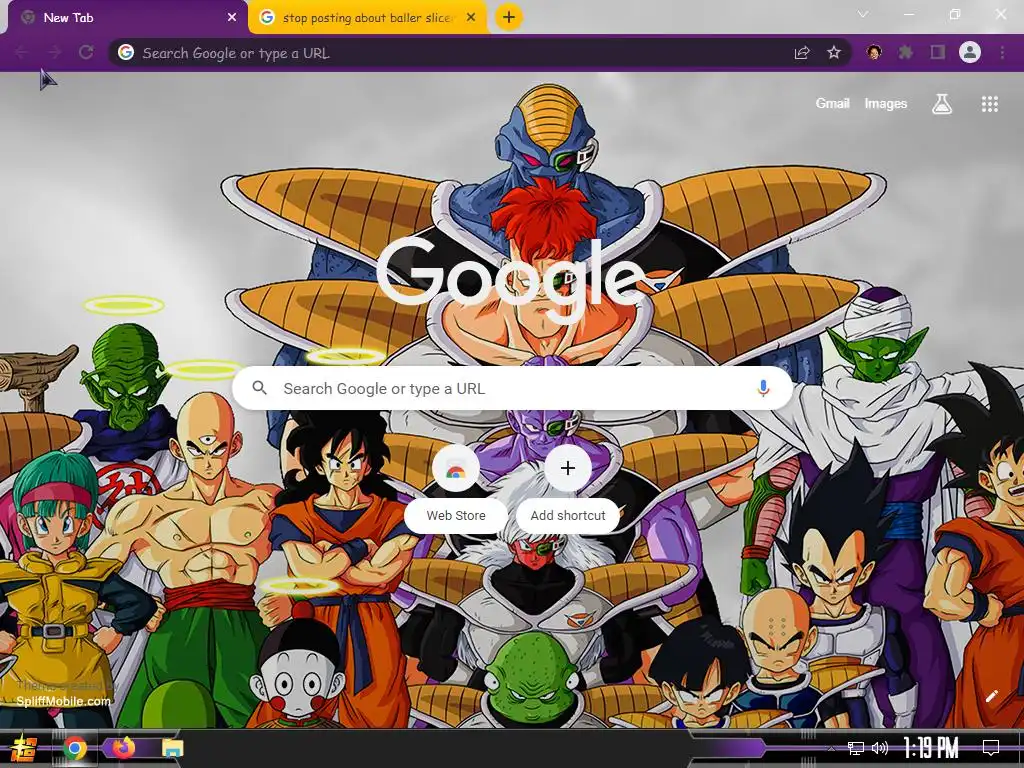Show hidden tray icons chevron

(831, 748)
